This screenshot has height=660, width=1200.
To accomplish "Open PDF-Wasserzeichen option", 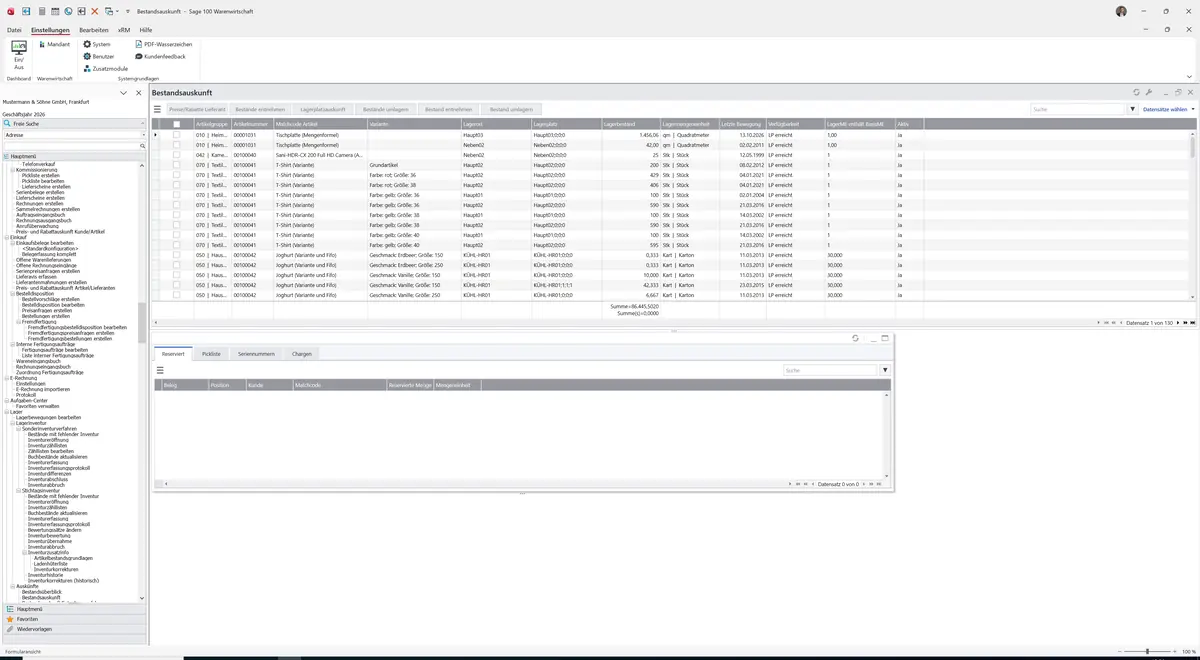I will click(164, 44).
